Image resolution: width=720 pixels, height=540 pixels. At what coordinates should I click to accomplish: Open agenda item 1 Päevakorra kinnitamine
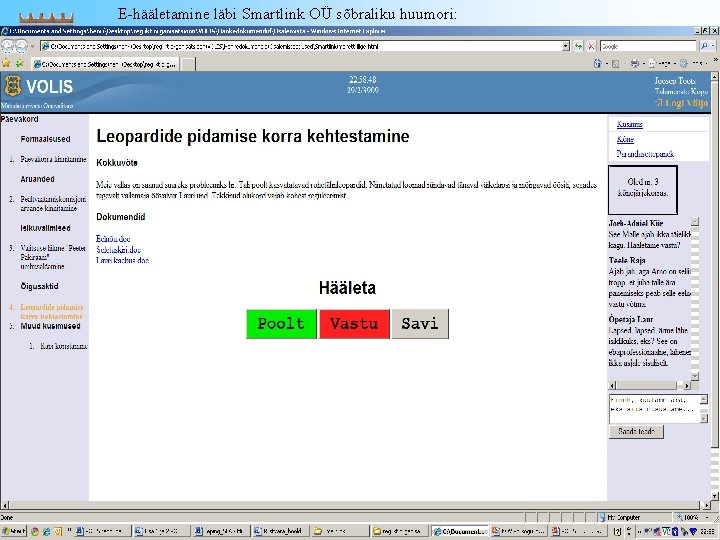pos(53,159)
